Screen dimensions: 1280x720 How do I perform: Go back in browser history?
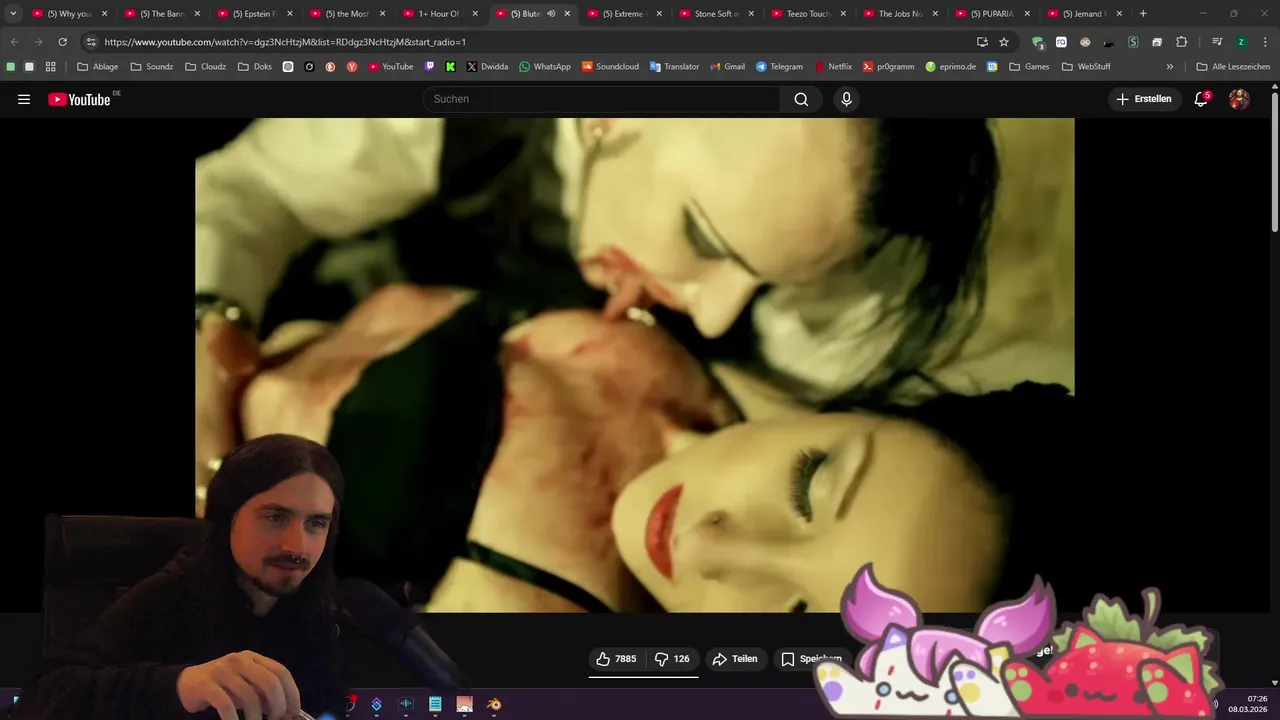[14, 42]
